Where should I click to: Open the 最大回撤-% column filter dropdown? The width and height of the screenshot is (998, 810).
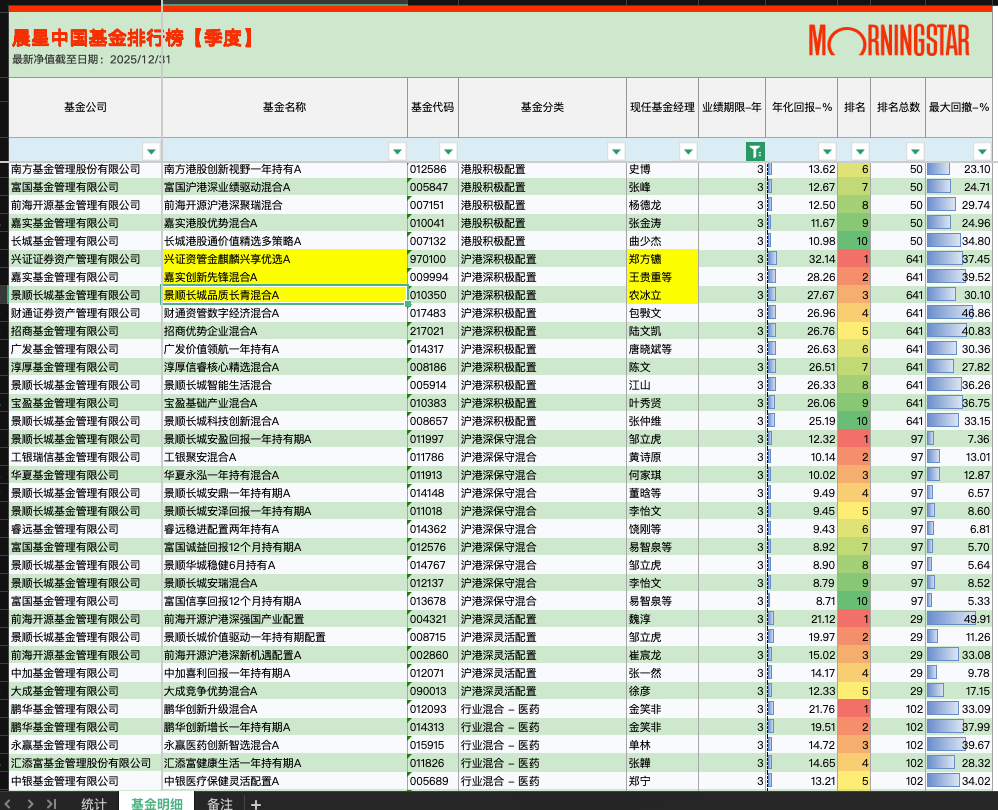[x=982, y=151]
